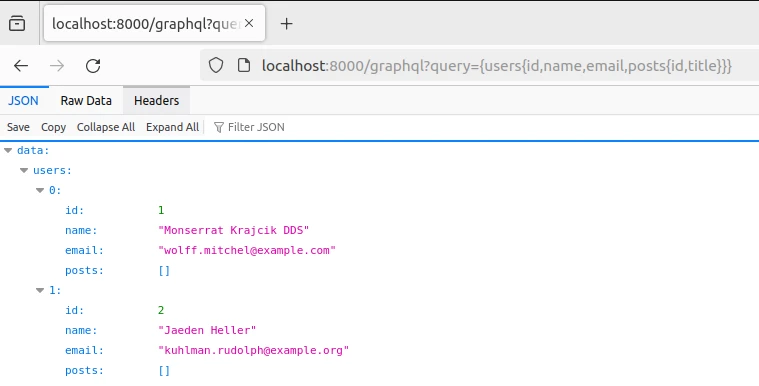Collapse user entry 0

pyautogui.click(x=40, y=190)
